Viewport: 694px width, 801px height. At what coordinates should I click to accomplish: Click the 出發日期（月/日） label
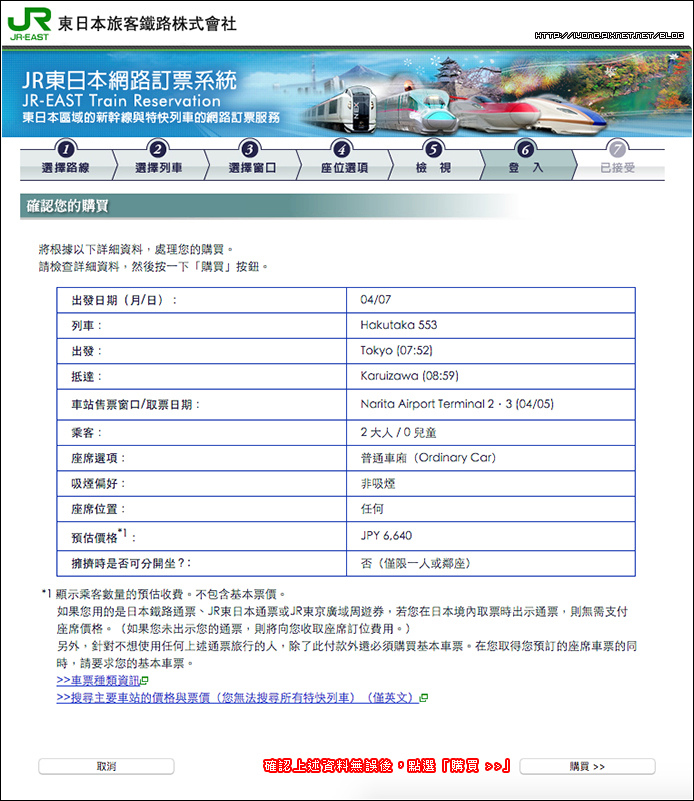pos(124,300)
